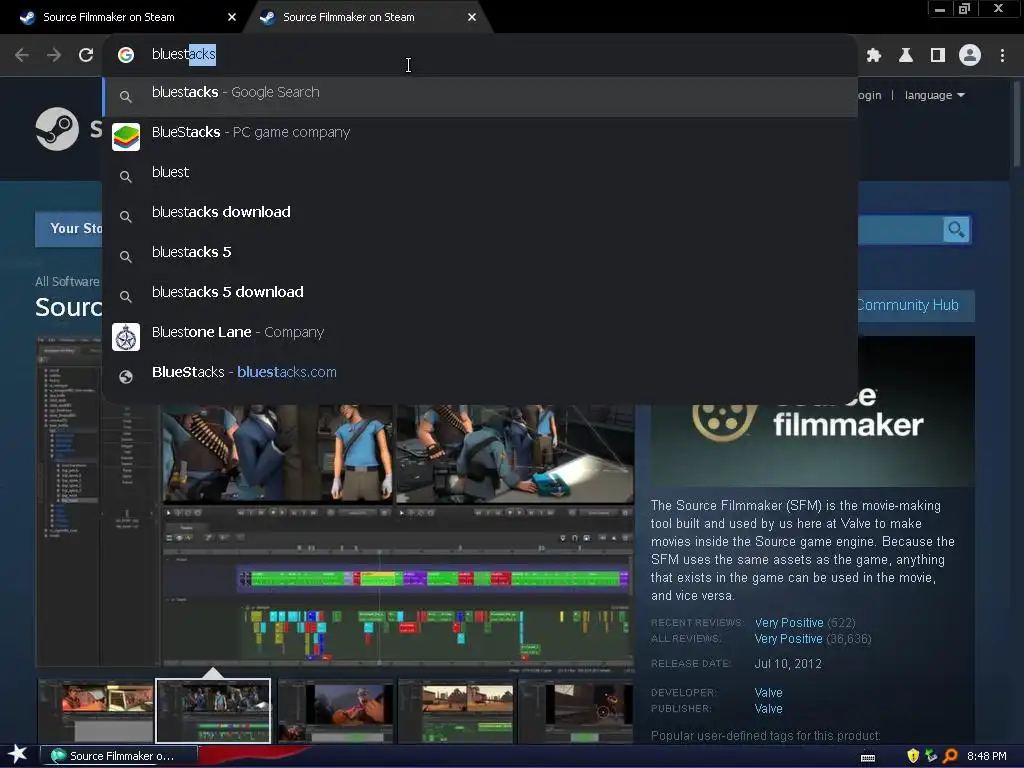The width and height of the screenshot is (1024, 768).
Task: Select the highlighted second screenshot thumbnail
Action: 213,711
